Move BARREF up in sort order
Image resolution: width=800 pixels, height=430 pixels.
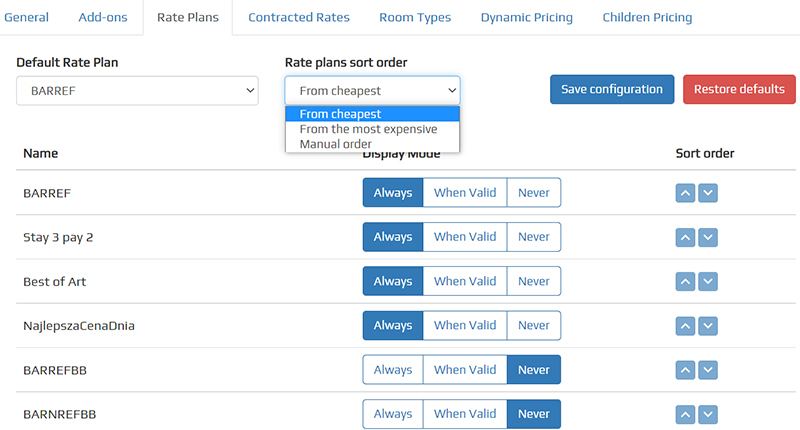click(685, 193)
